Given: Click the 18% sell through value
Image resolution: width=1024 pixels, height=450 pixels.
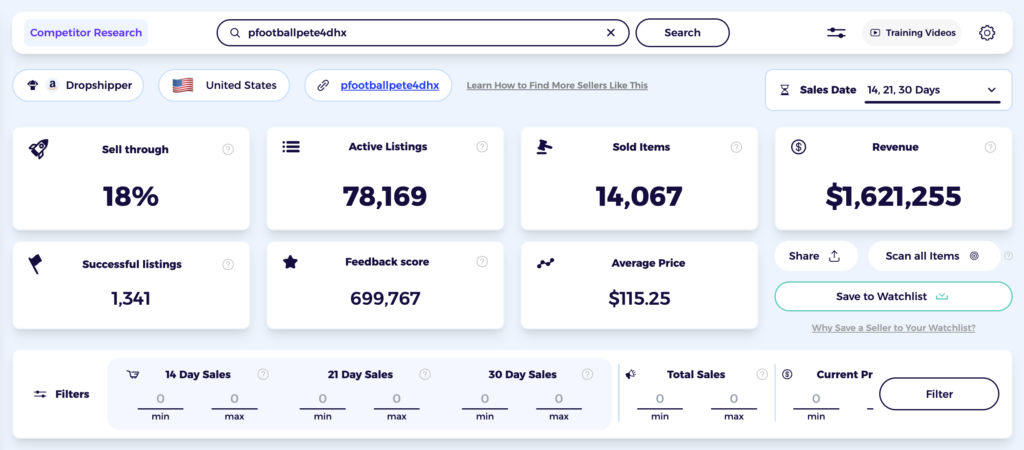Looking at the screenshot, I should pos(131,197).
